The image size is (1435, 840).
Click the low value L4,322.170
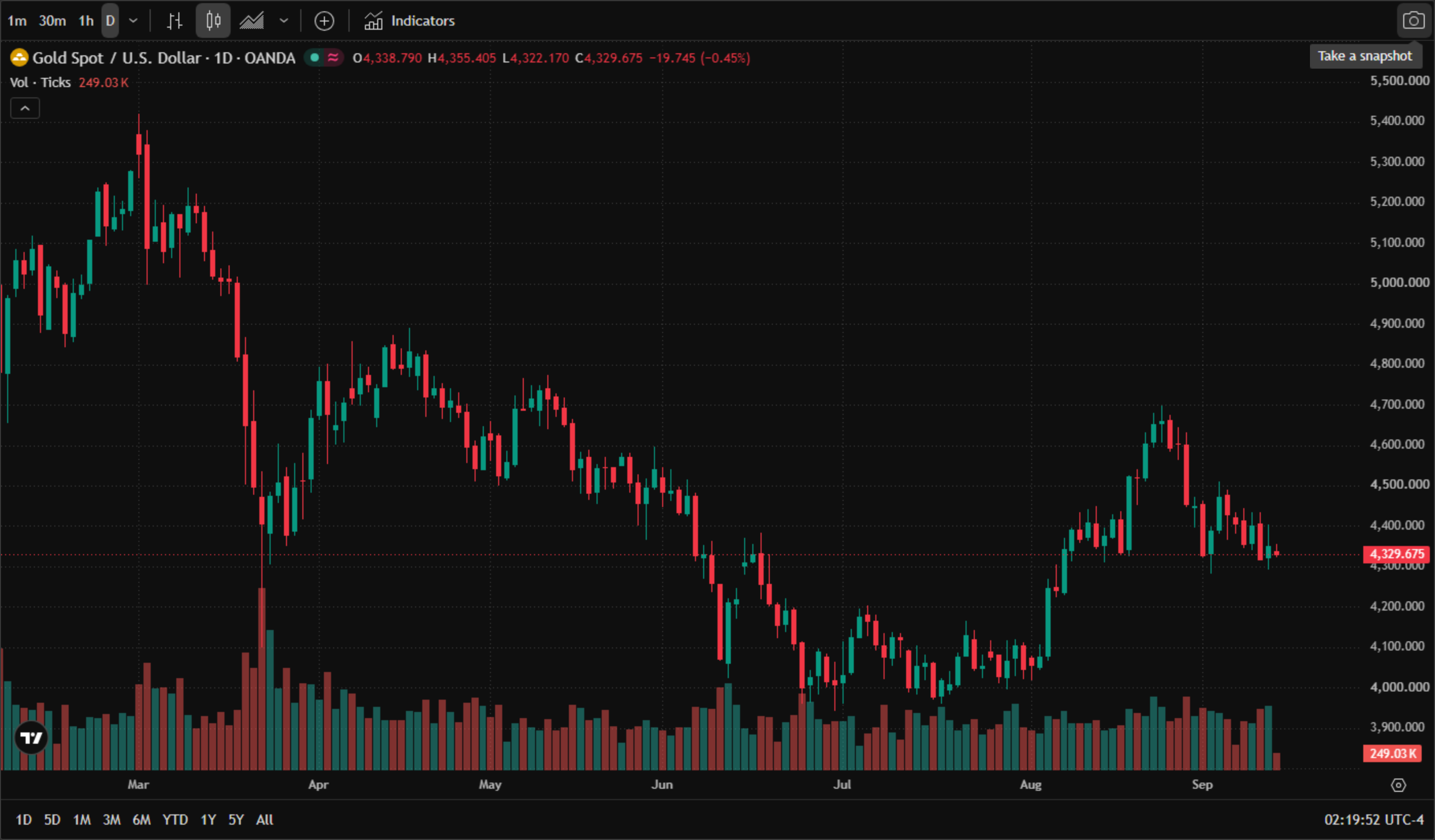coord(535,58)
